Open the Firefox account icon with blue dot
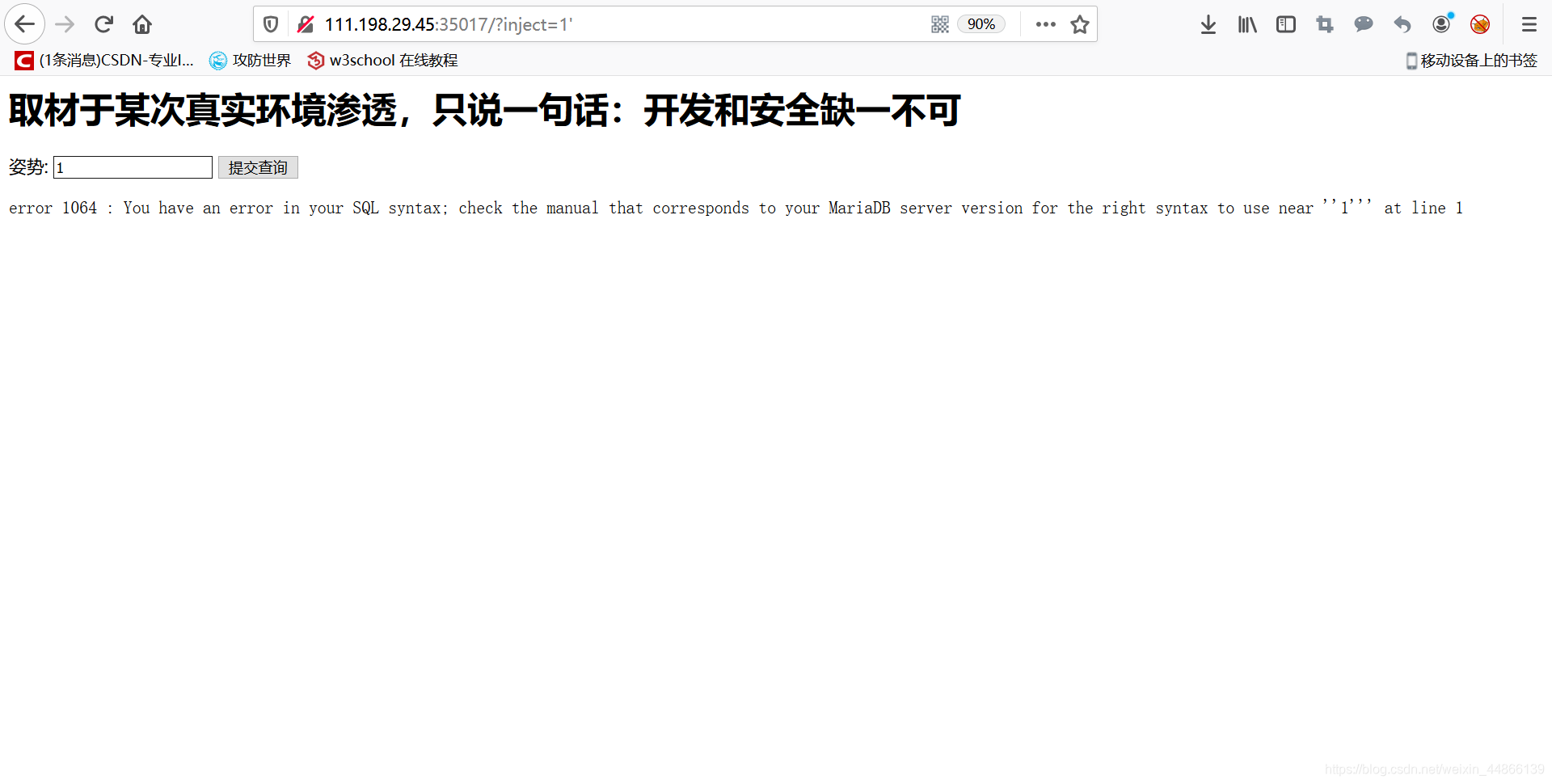This screenshot has width=1552, height=784. [1441, 24]
